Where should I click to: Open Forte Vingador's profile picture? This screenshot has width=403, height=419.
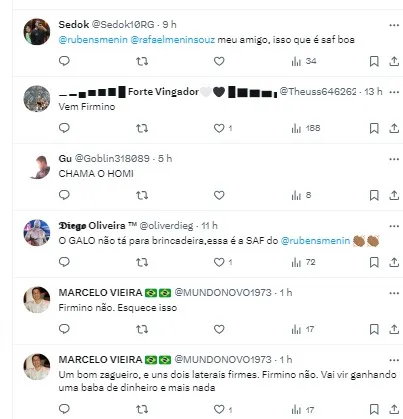tap(37, 99)
